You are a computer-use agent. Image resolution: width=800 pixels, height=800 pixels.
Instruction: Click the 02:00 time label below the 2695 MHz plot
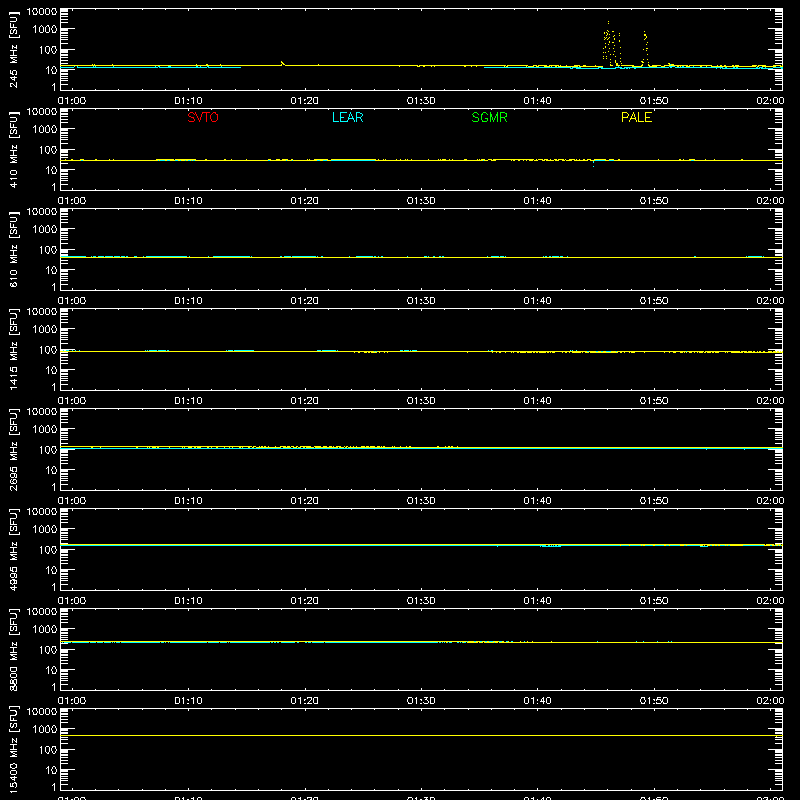(x=770, y=501)
